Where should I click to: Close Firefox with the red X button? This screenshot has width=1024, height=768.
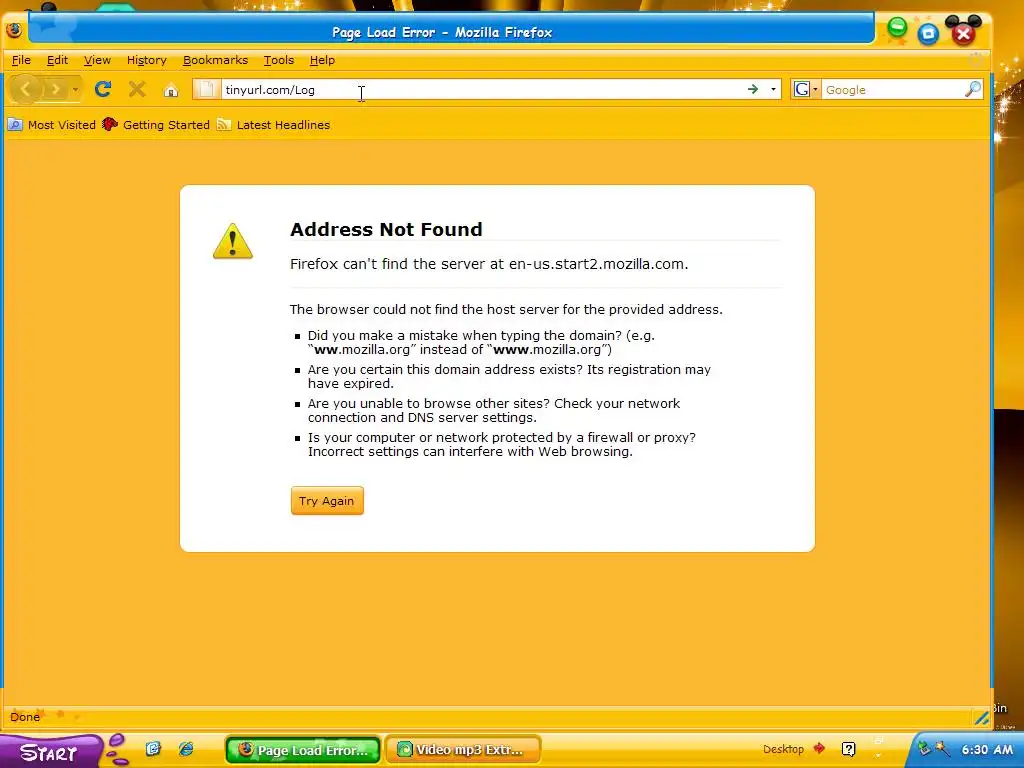click(x=963, y=33)
